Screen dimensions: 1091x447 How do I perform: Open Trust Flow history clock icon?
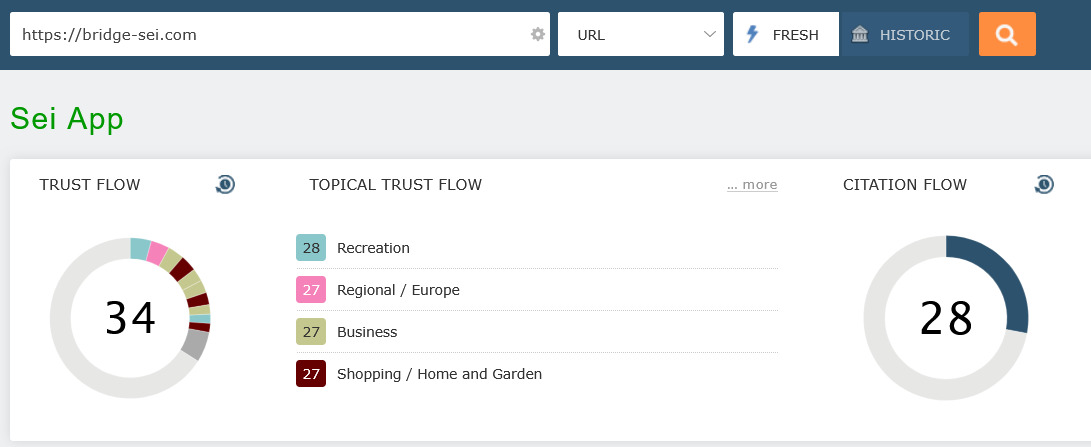coord(225,184)
